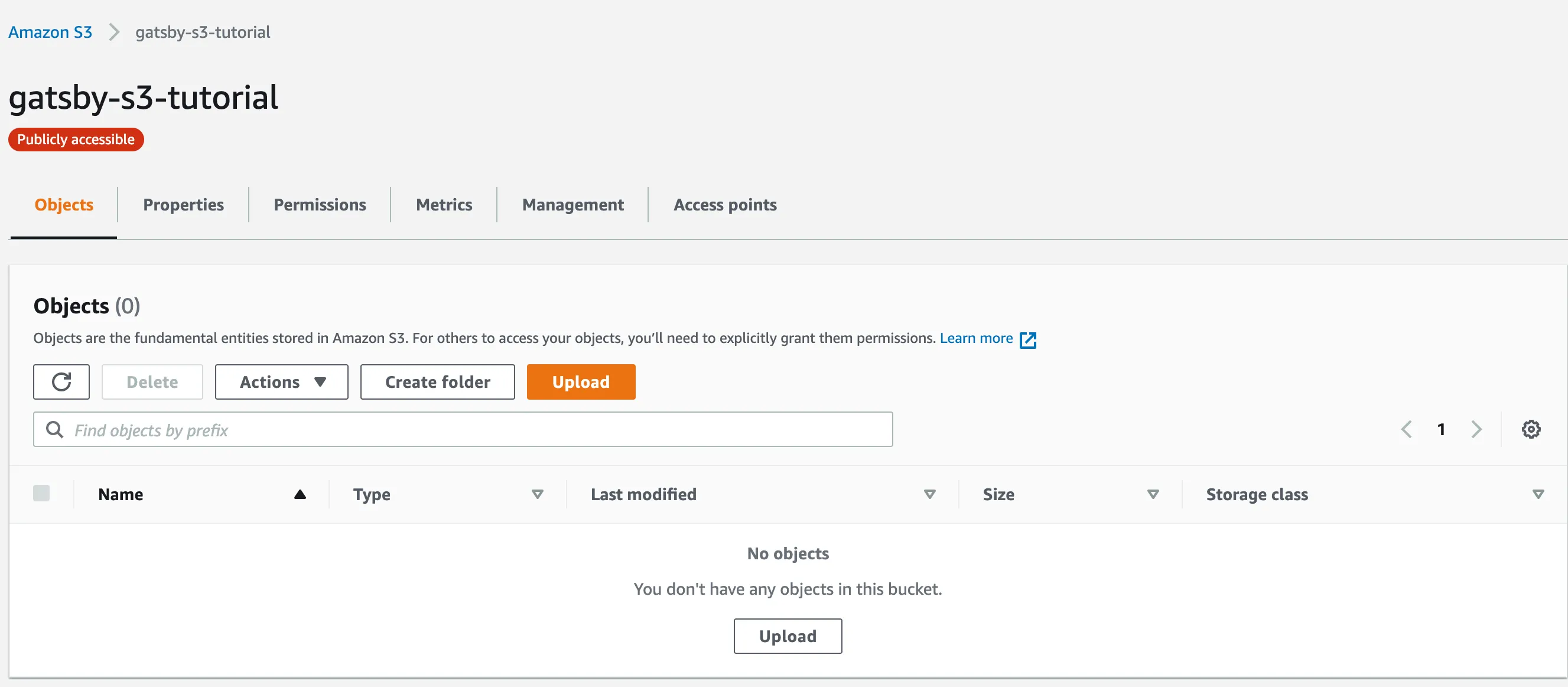Click the orange Upload button
This screenshot has height=687, width=1568.
click(581, 382)
